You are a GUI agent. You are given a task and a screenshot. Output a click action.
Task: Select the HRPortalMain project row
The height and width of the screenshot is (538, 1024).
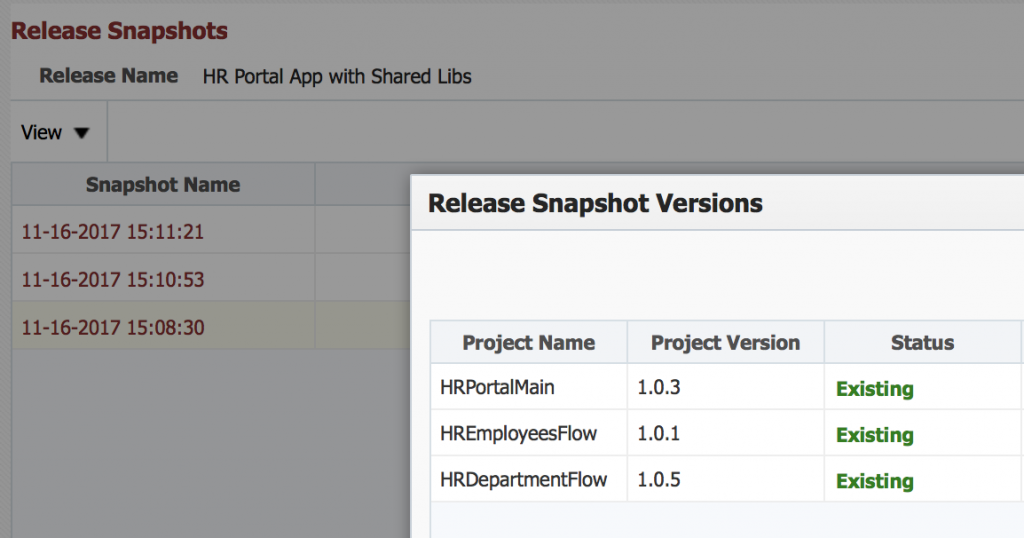727,387
